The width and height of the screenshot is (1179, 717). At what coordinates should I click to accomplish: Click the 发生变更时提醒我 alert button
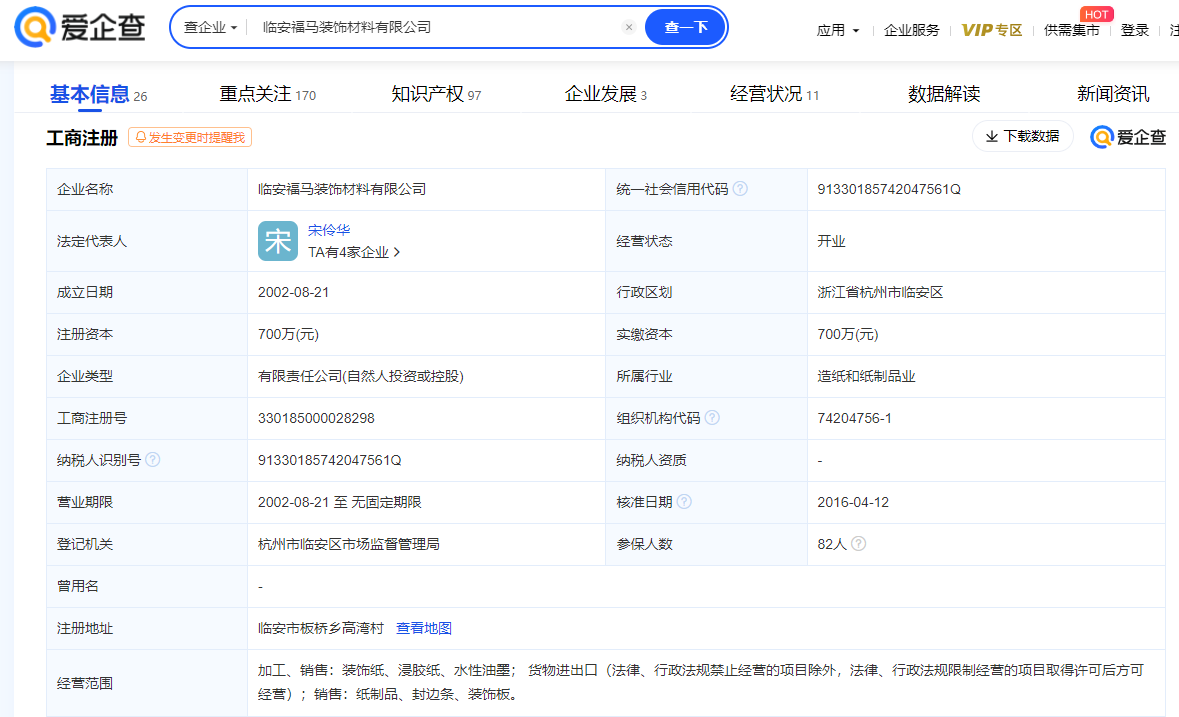[x=189, y=138]
